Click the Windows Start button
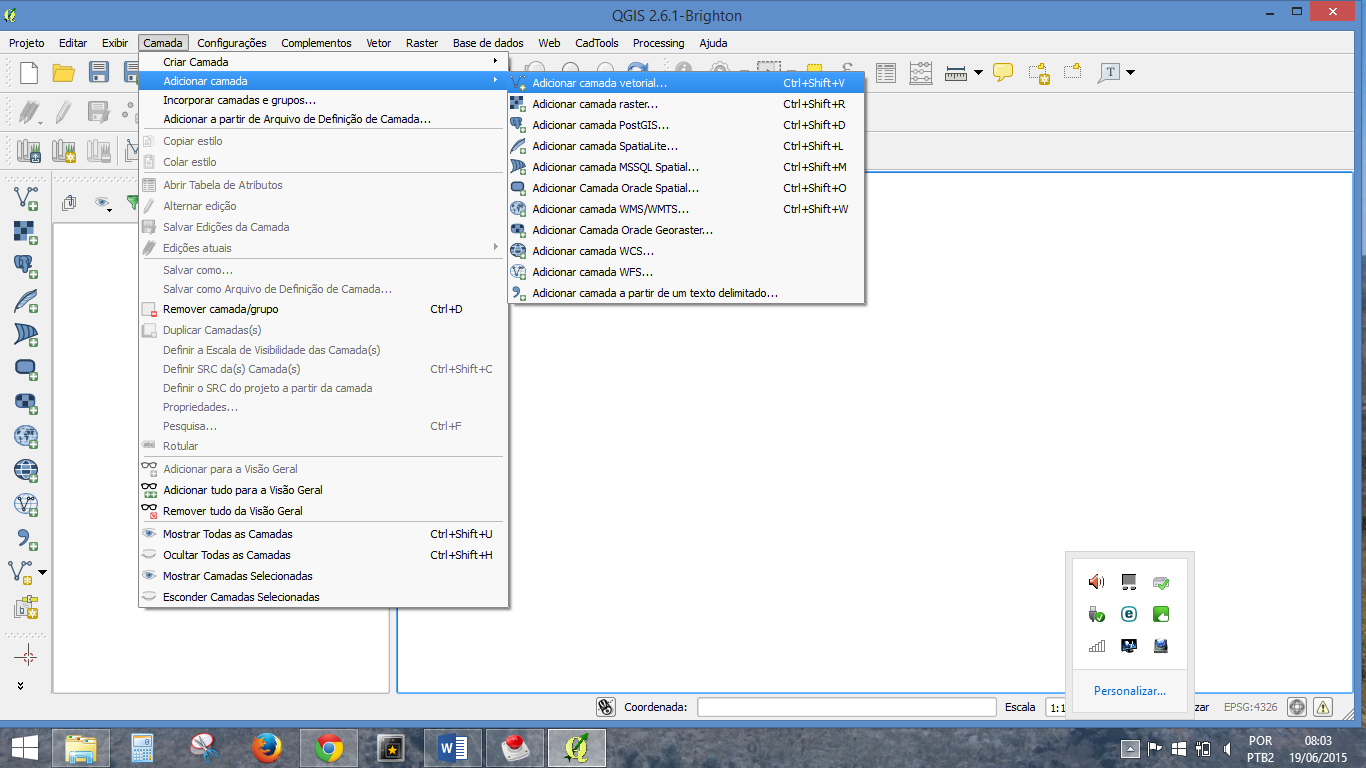 click(25, 747)
